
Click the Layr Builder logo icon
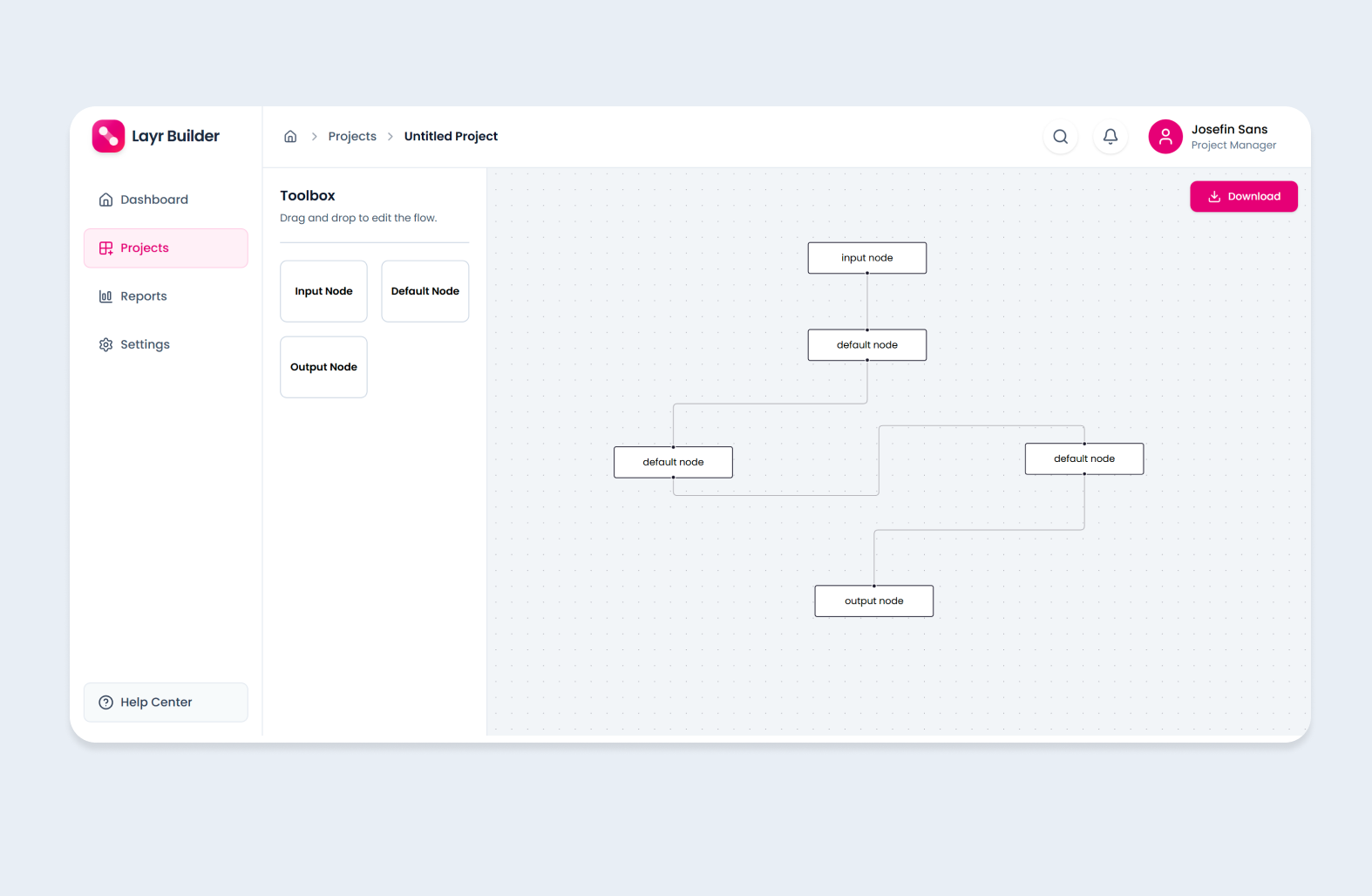coord(108,136)
